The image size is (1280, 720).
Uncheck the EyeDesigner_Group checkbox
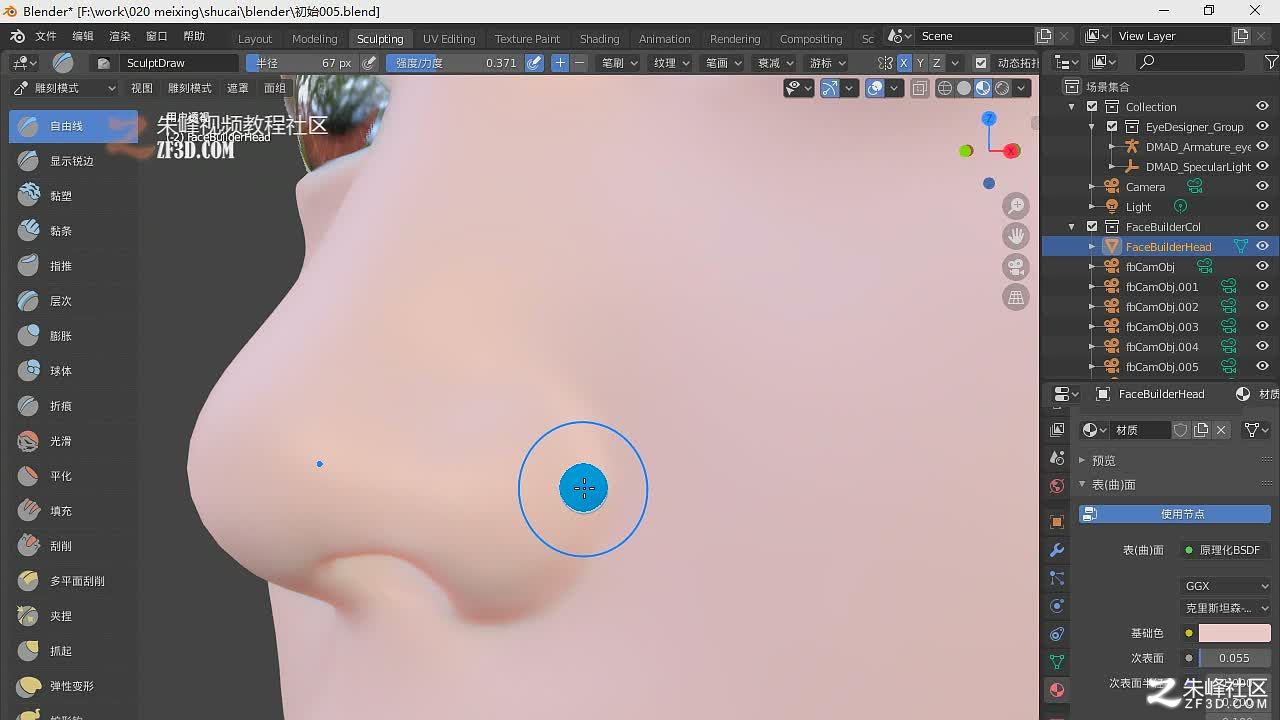tap(1112, 127)
